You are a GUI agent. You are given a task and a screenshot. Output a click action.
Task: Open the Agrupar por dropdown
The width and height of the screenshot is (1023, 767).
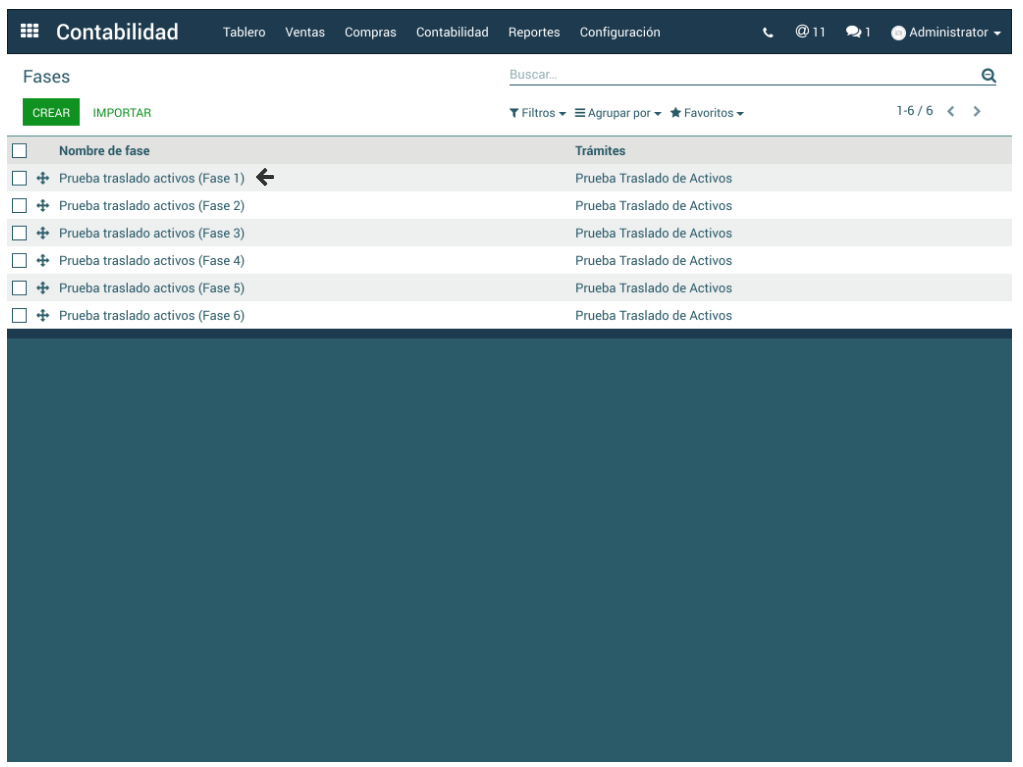click(618, 113)
